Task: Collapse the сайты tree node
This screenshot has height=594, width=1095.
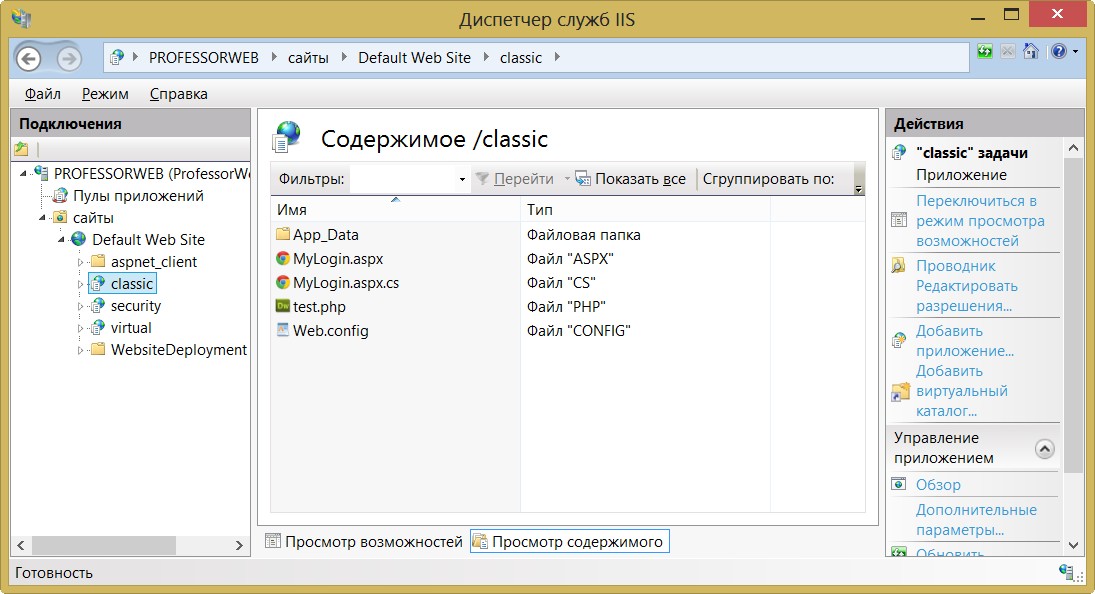Action: point(43,218)
